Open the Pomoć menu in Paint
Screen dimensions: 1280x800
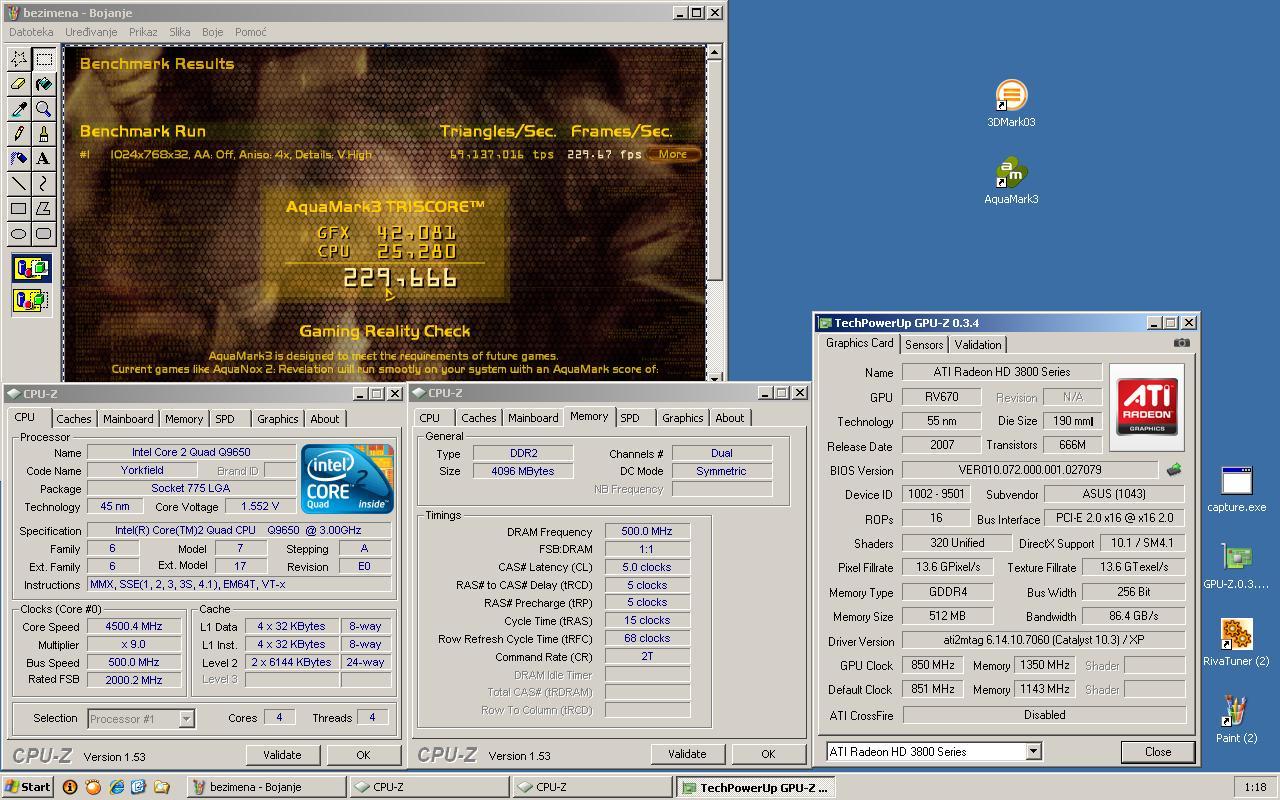click(250, 32)
